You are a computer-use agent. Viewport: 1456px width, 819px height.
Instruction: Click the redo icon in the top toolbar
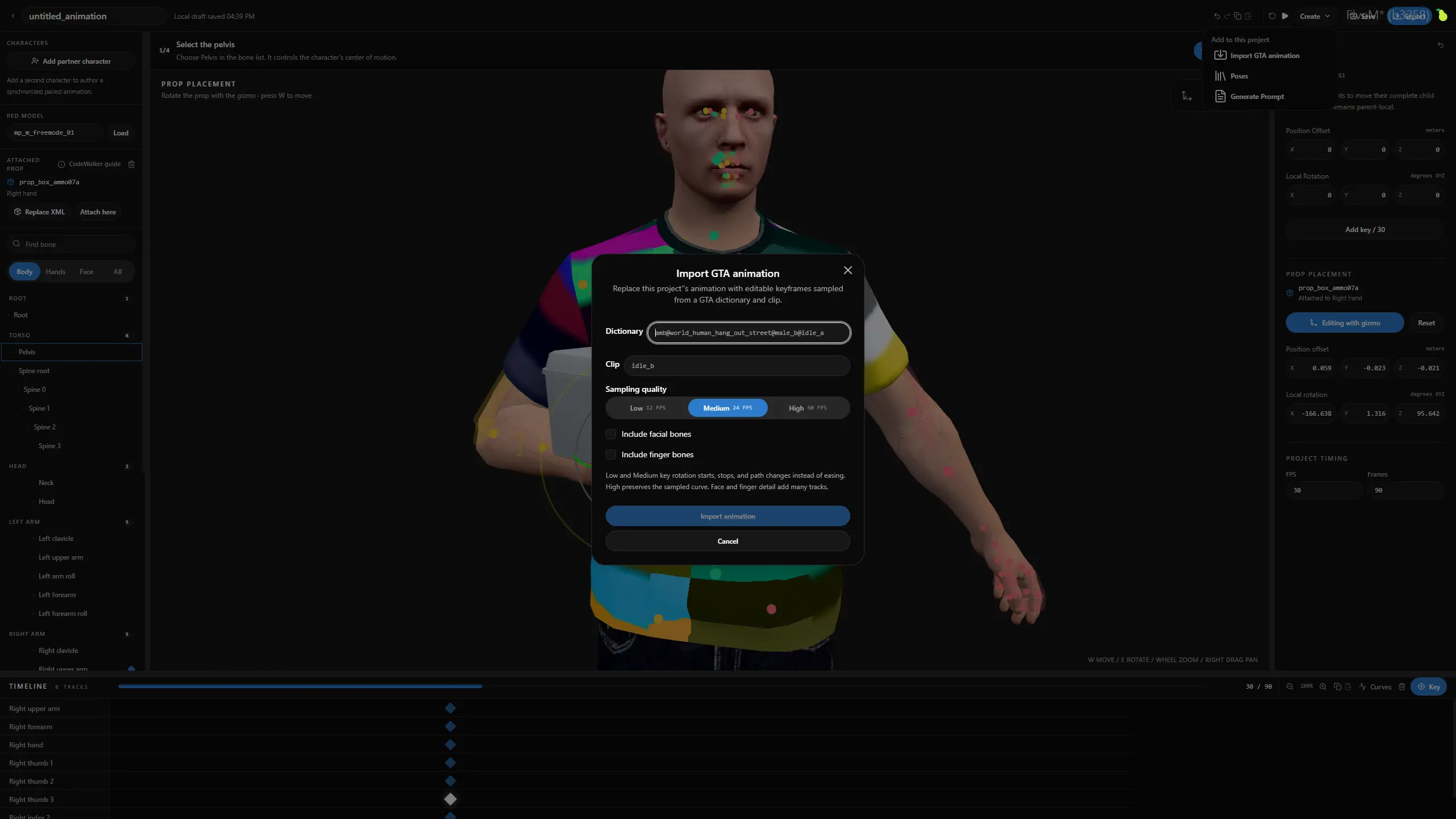tap(1227, 16)
